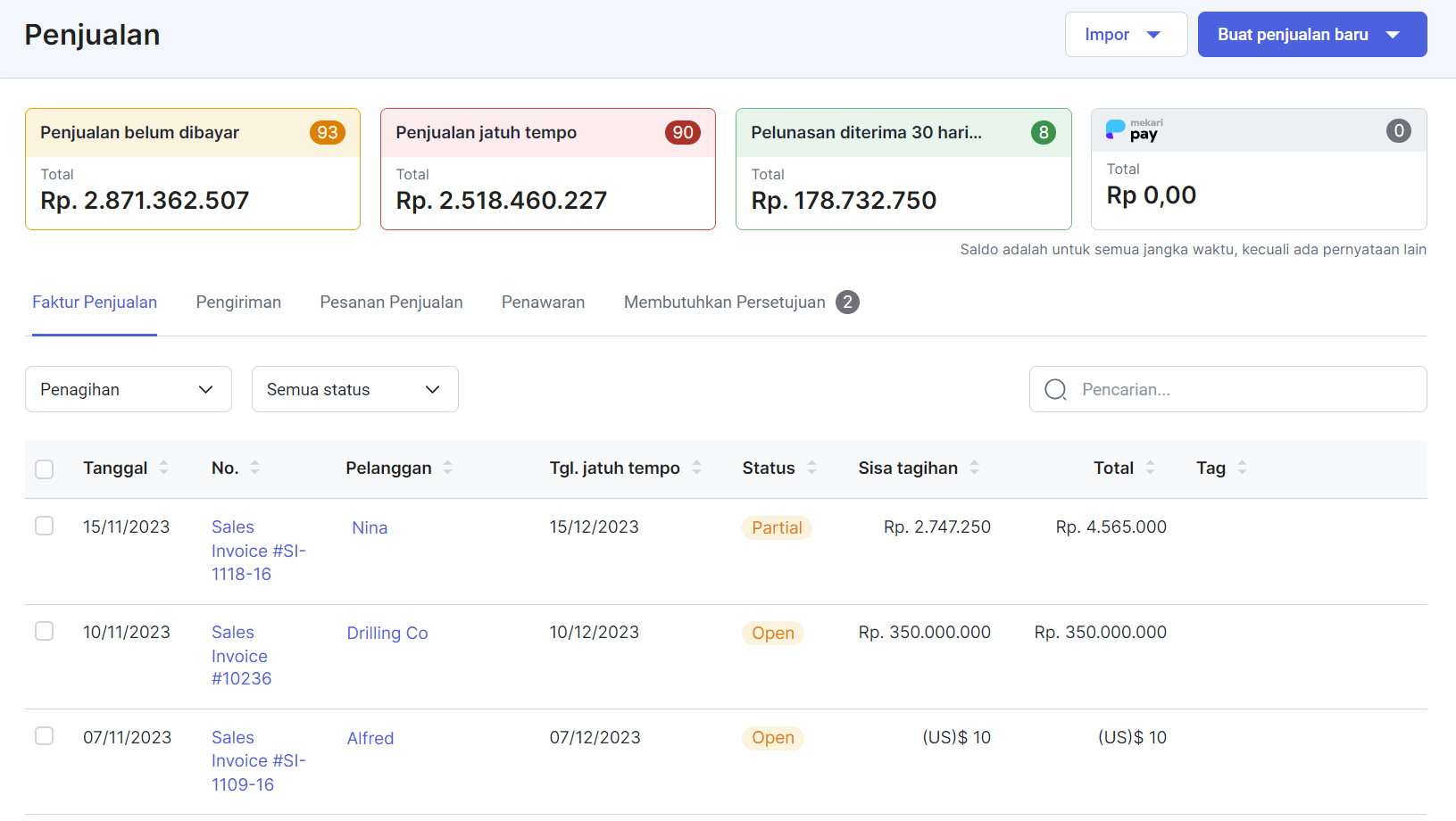Image resolution: width=1456 pixels, height=821 pixels.
Task: Click the Rp 0,00 balance
Action: (1152, 195)
